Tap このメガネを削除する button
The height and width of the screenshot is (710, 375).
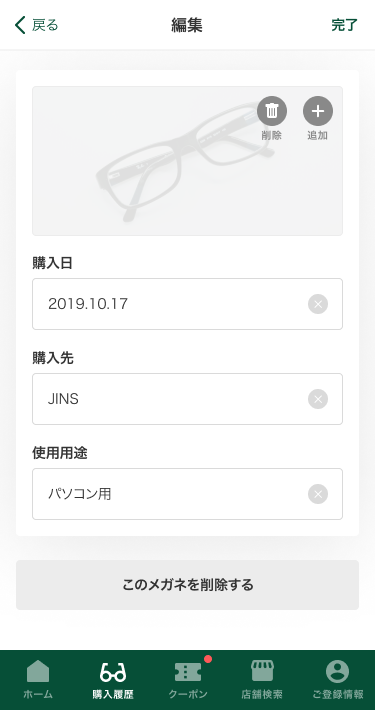point(188,585)
